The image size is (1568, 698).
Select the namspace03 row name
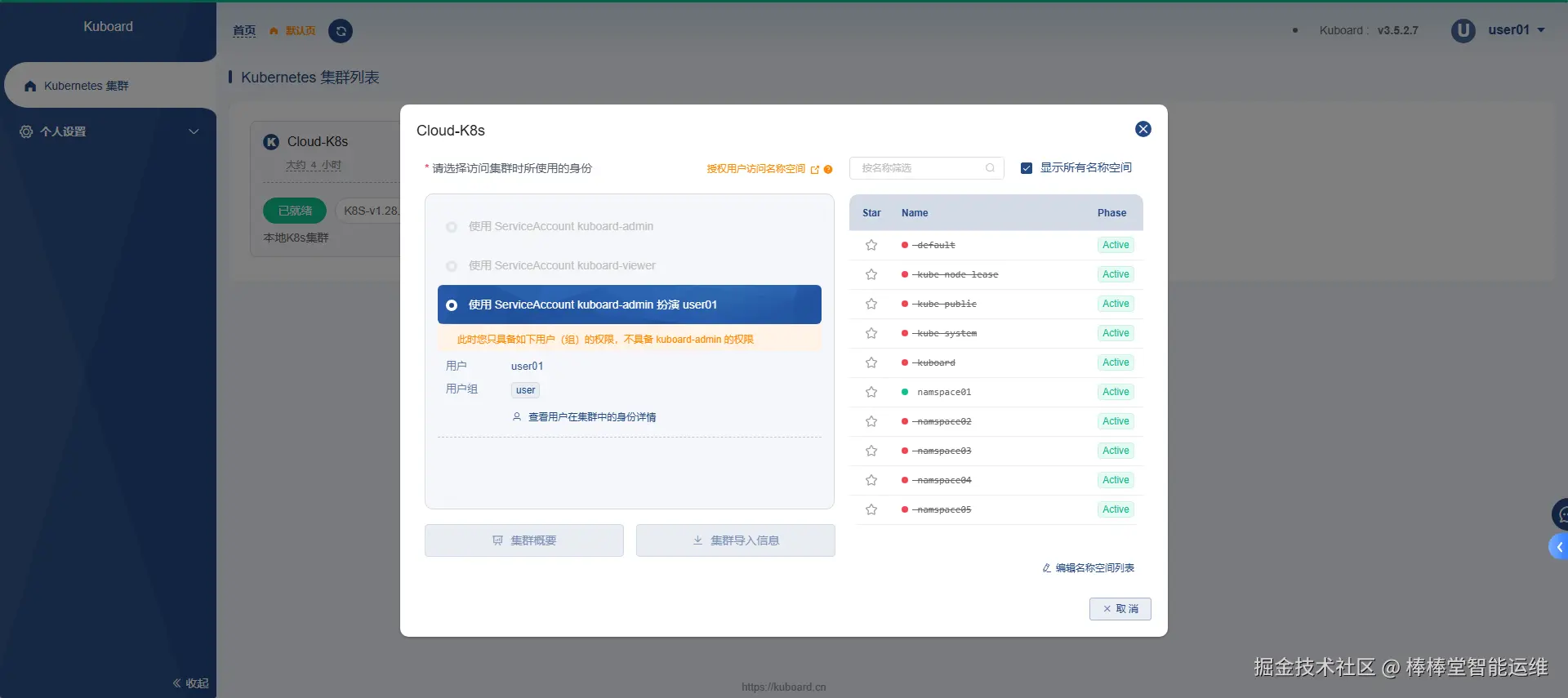click(x=944, y=451)
